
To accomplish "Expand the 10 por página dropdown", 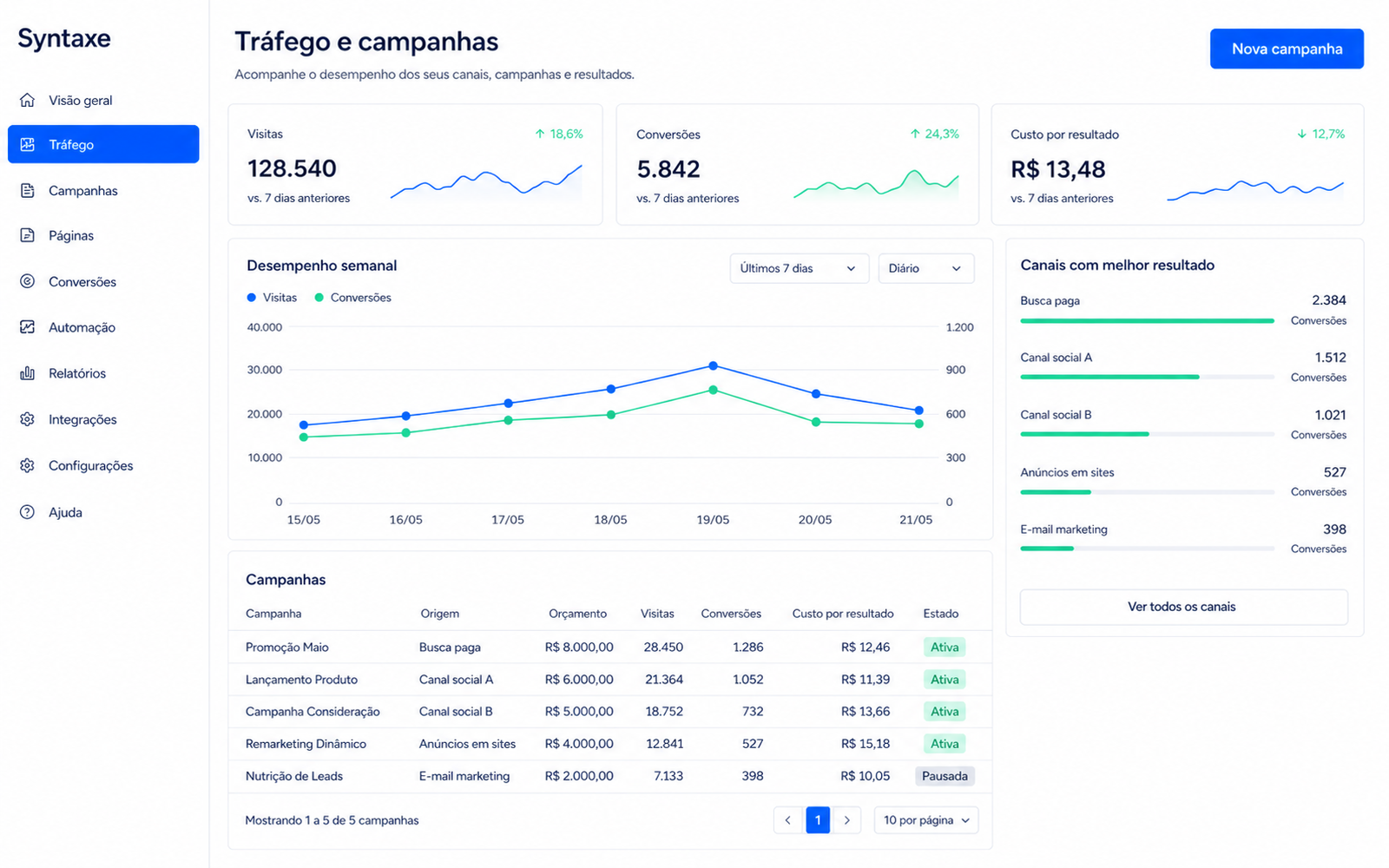I will [926, 820].
